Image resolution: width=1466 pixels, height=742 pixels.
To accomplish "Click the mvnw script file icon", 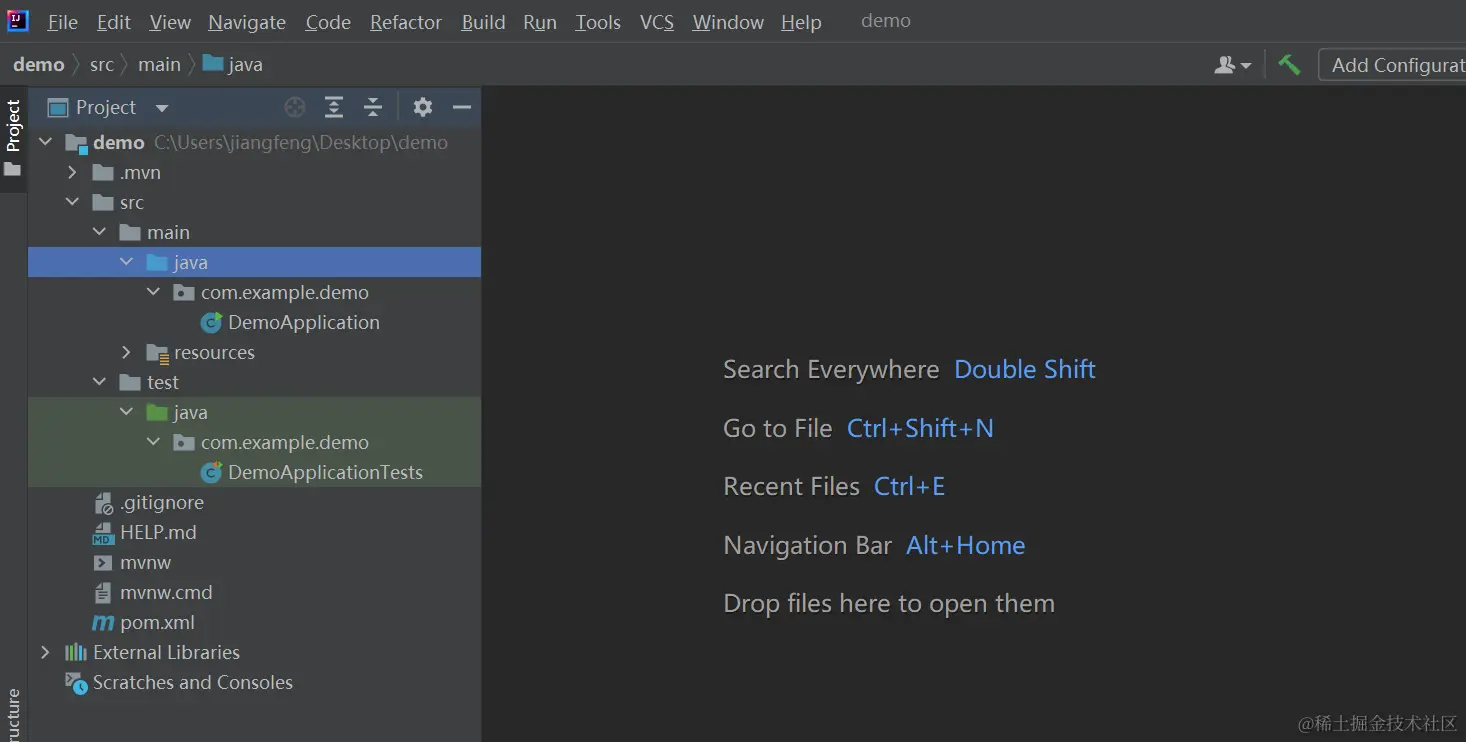I will (103, 563).
